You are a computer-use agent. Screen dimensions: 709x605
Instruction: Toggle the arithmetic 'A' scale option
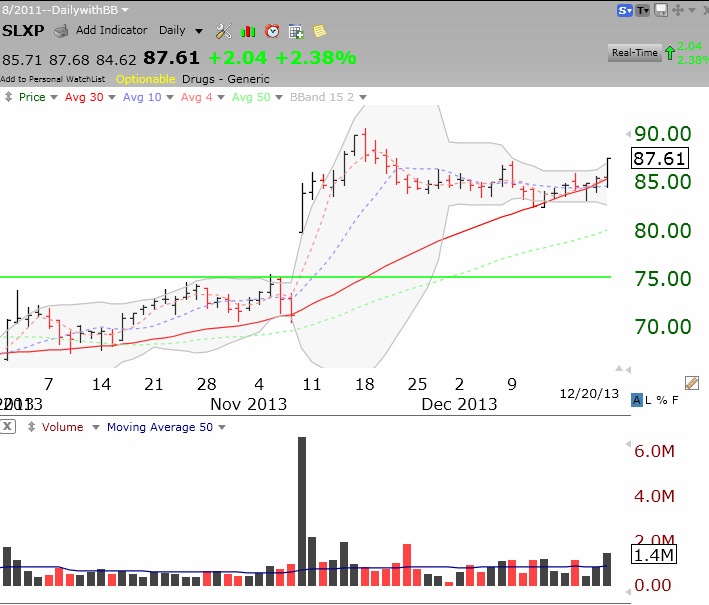637,401
